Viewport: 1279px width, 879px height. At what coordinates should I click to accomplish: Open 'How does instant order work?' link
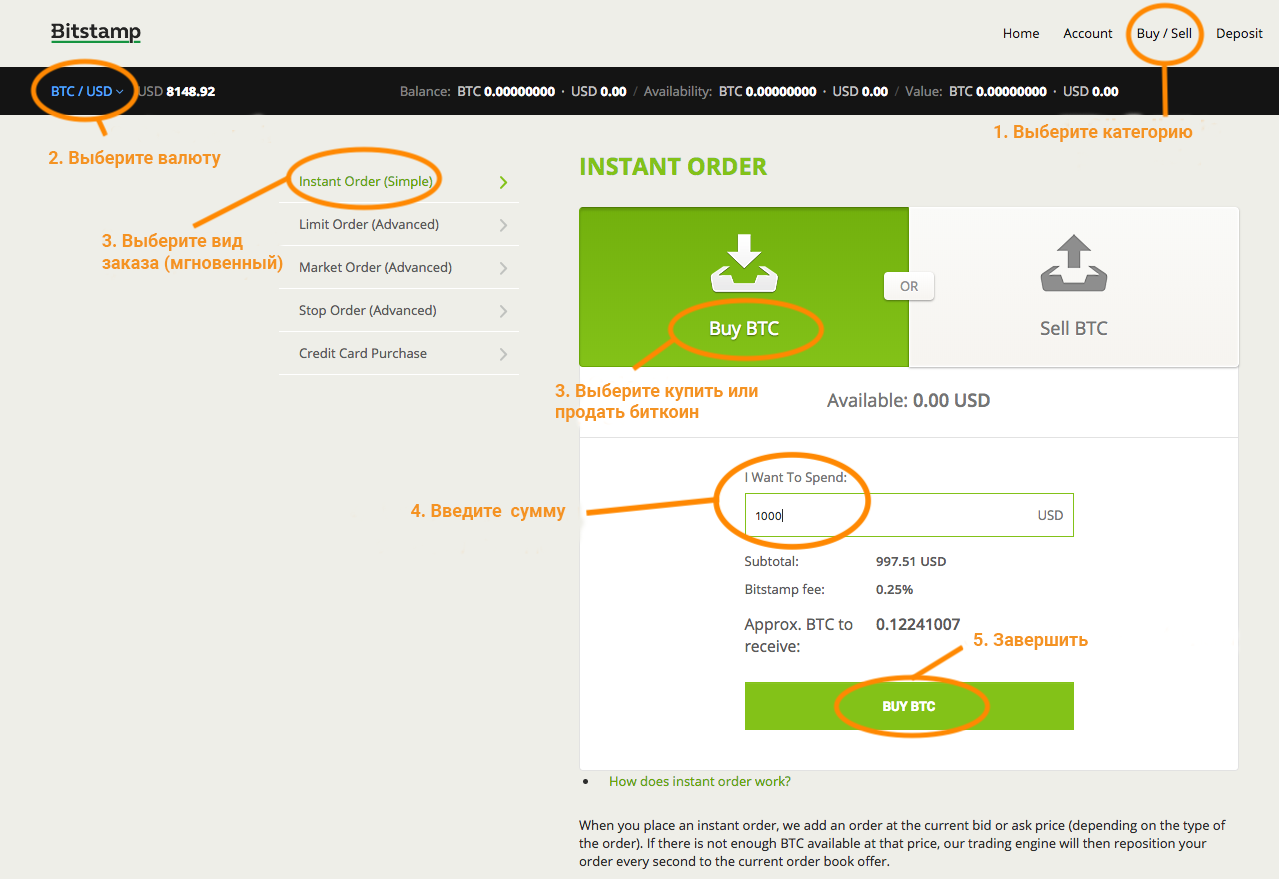point(700,781)
